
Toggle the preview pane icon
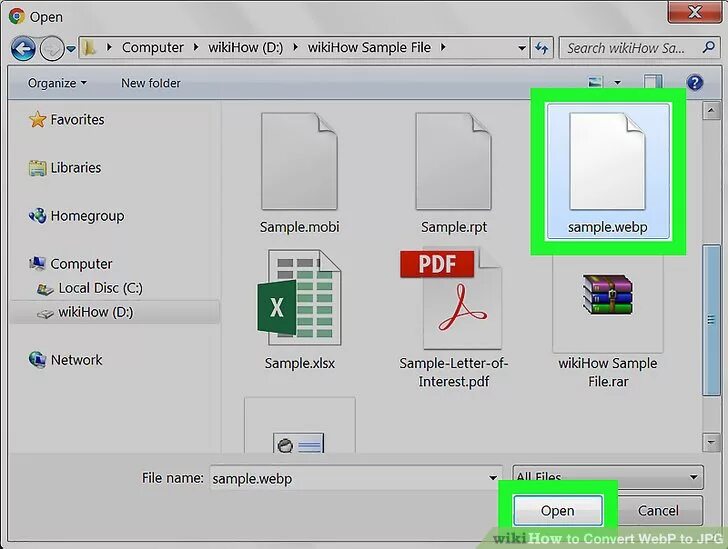tap(653, 83)
